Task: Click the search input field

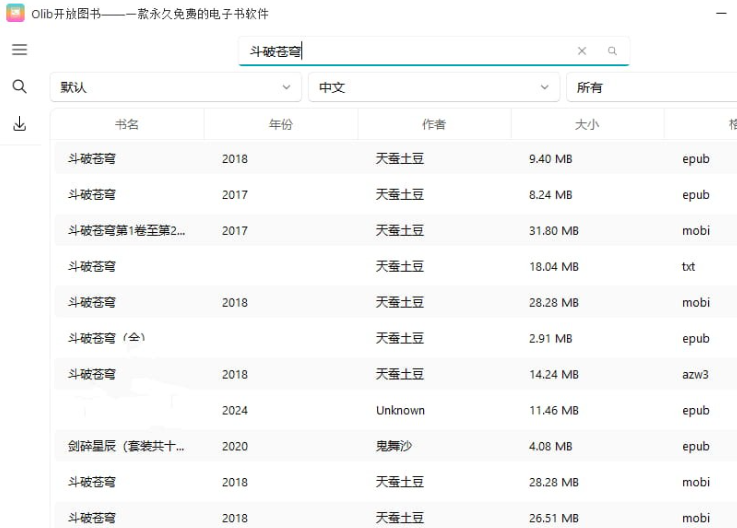Action: pos(410,51)
